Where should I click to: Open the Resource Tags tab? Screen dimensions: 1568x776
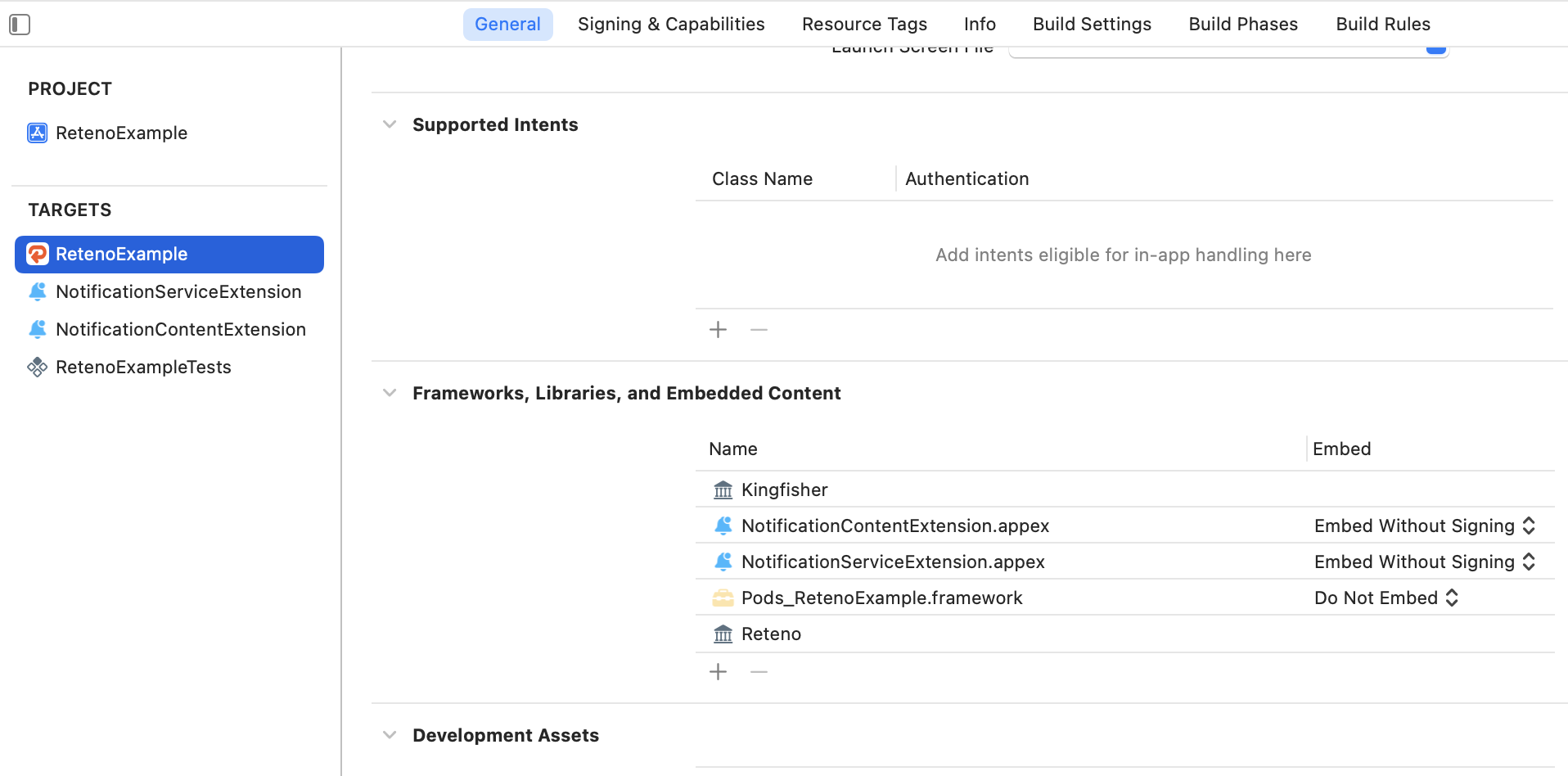click(x=864, y=25)
